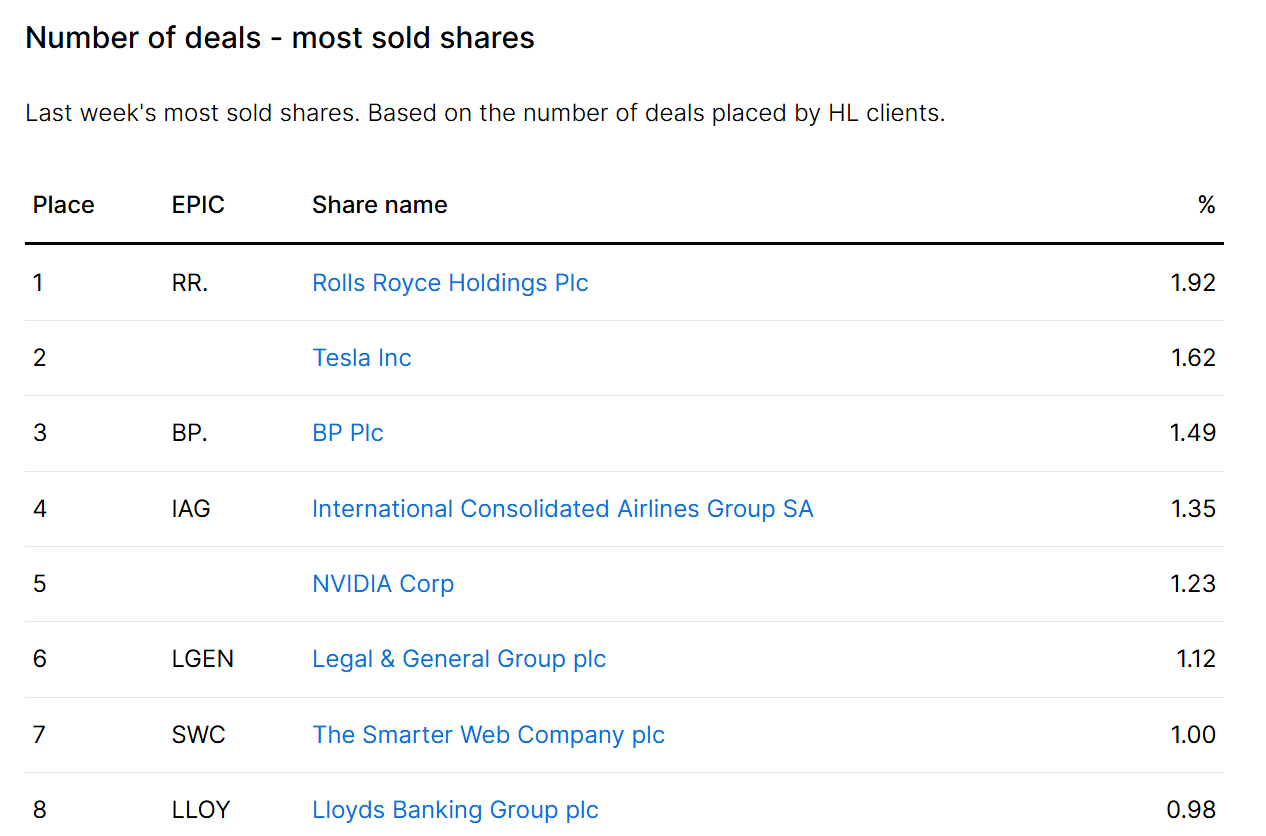
Task: Click The Smarter Web Company plc link
Action: pyautogui.click(x=488, y=735)
